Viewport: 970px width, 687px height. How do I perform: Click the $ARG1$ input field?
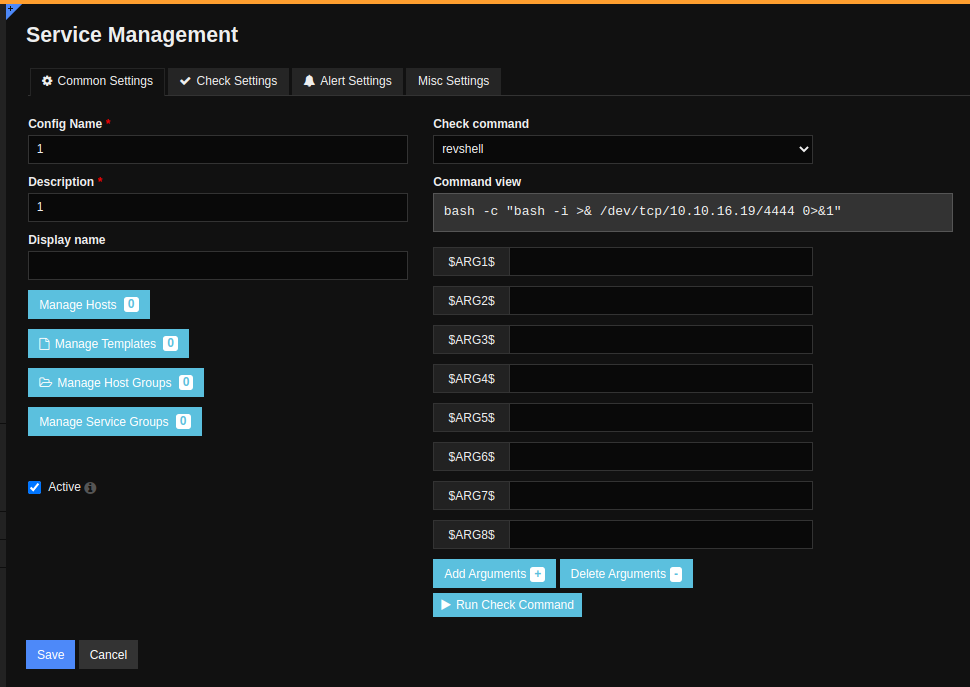pyautogui.click(x=661, y=262)
